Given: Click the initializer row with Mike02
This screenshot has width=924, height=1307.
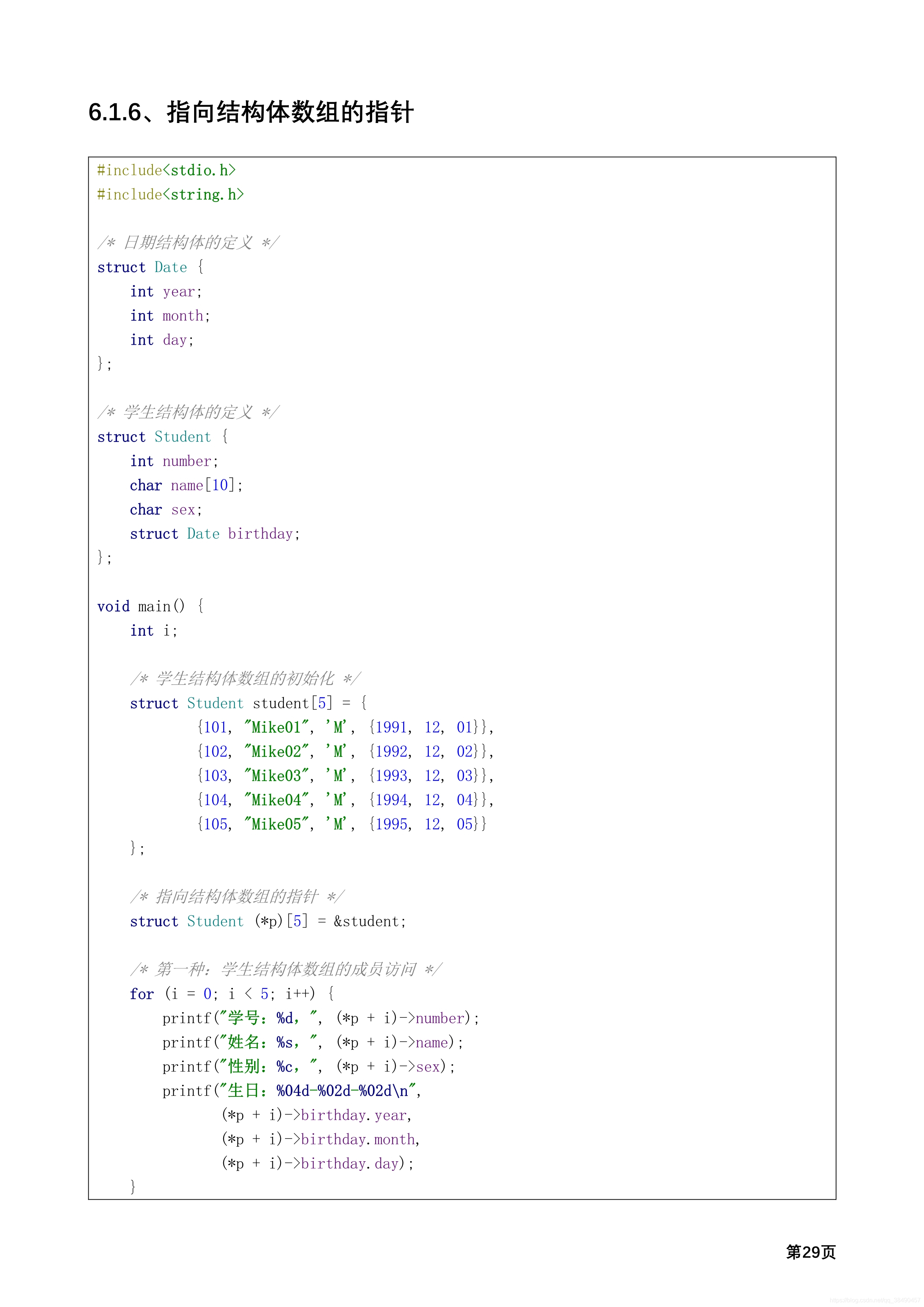Looking at the screenshot, I should 345,751.
